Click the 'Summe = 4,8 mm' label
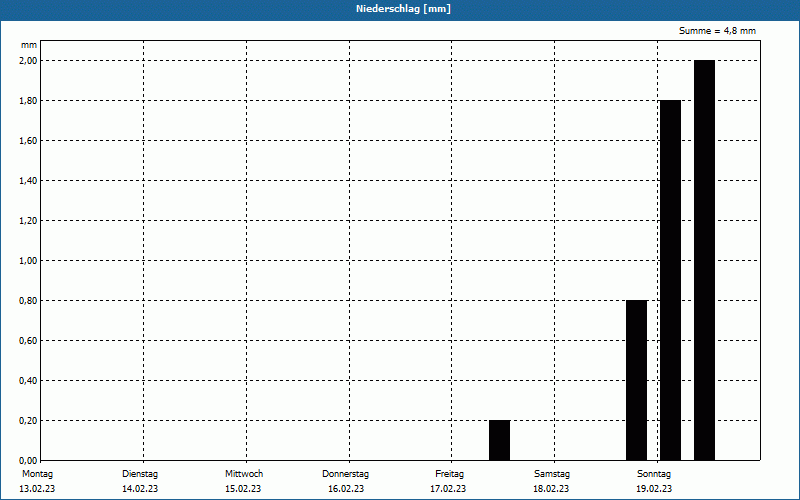This screenshot has width=800, height=500. tap(717, 31)
